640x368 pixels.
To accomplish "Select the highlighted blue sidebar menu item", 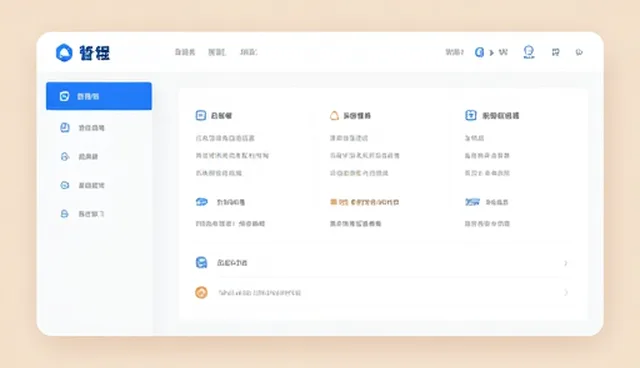I will [x=99, y=96].
